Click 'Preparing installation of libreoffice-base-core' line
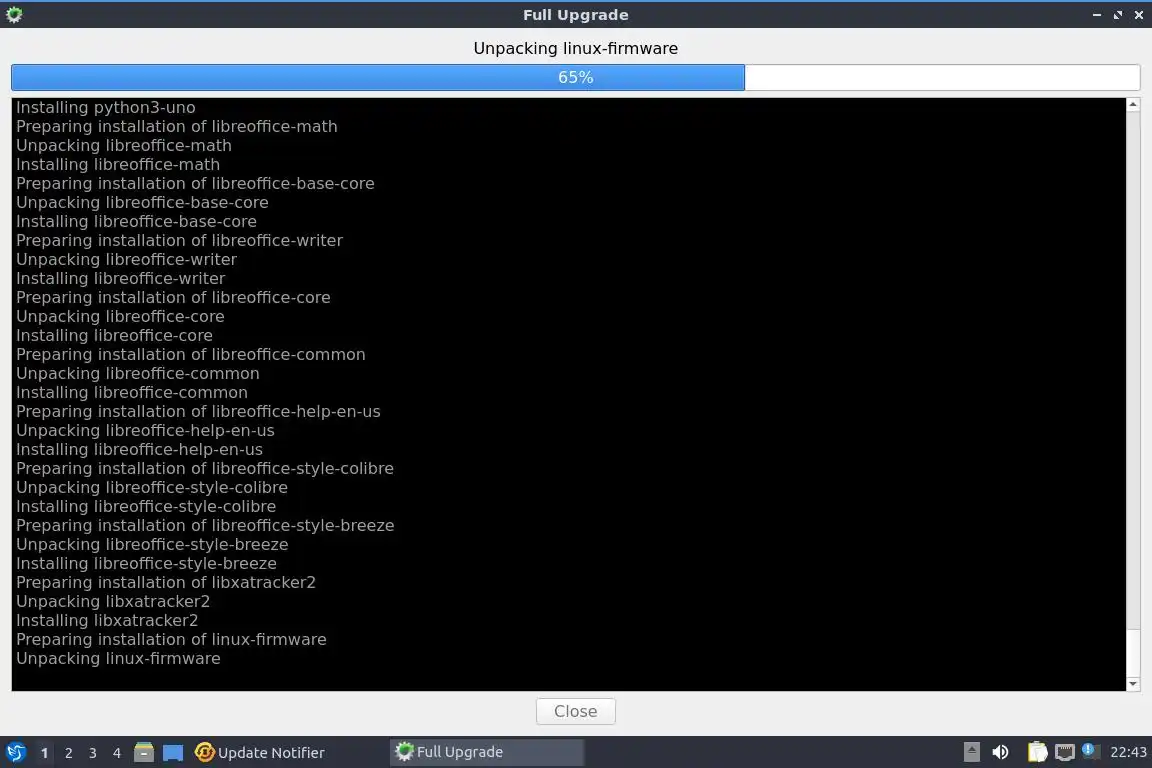 [195, 184]
